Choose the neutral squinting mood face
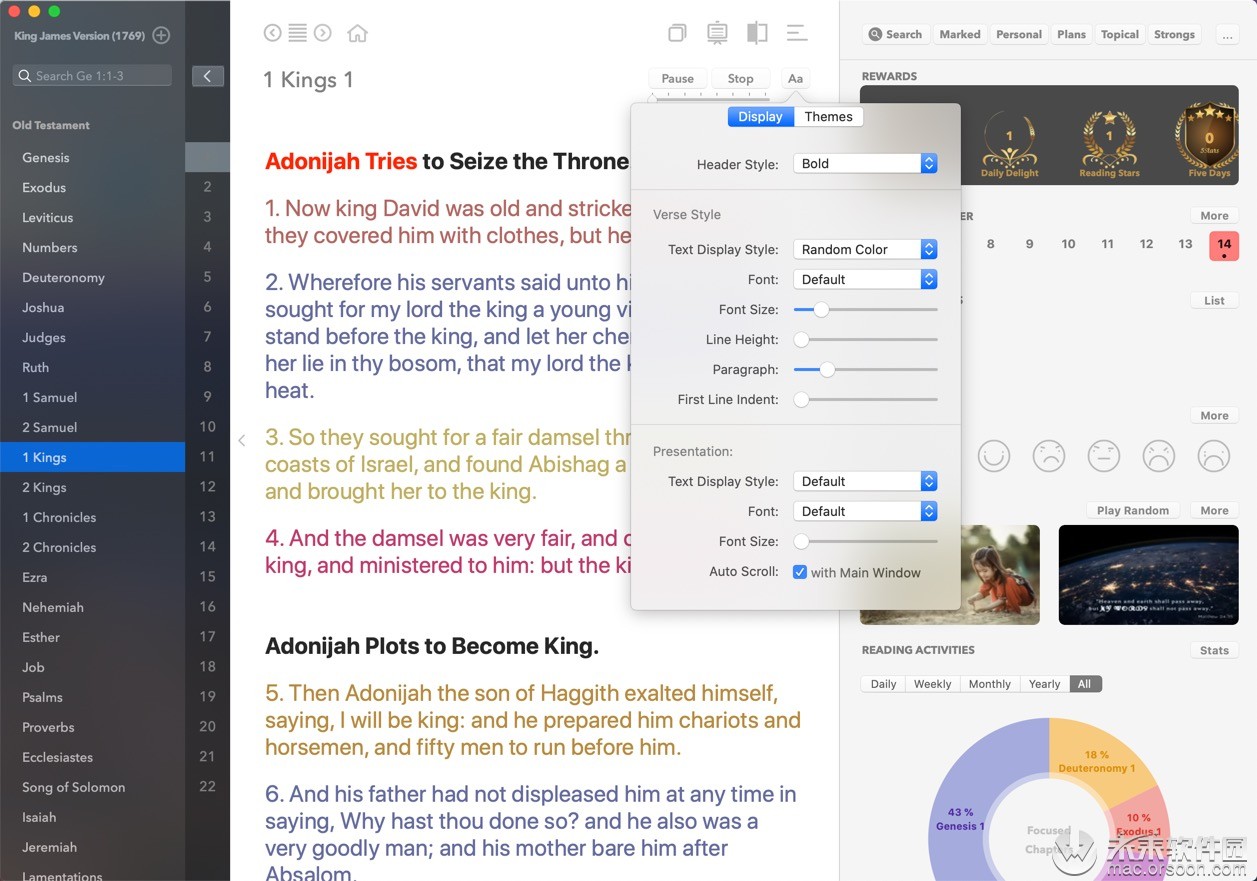 click(x=1103, y=456)
